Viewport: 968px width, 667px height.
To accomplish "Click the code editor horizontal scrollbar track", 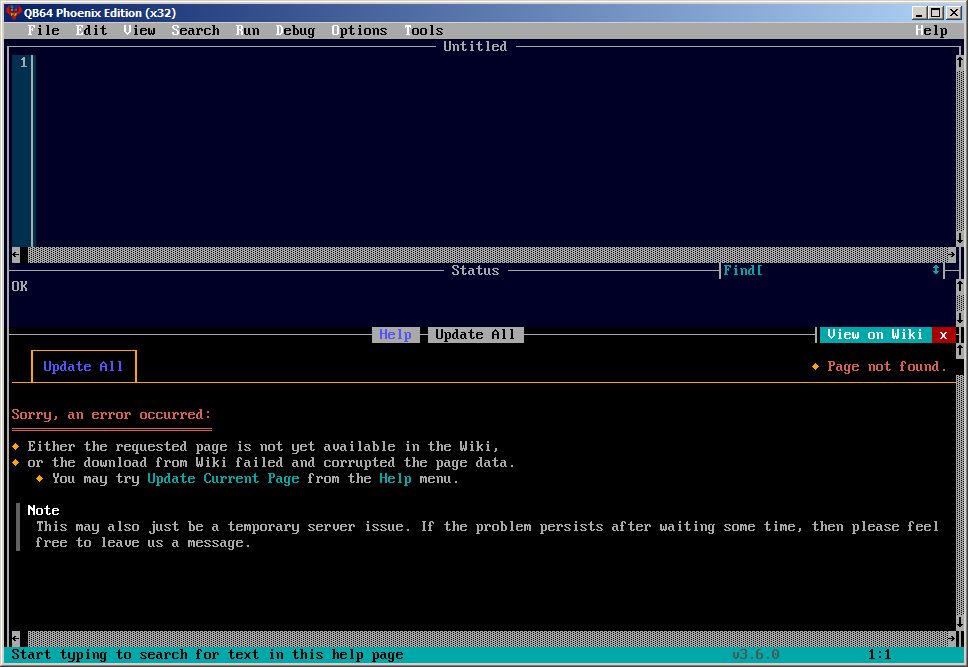I will (x=488, y=254).
